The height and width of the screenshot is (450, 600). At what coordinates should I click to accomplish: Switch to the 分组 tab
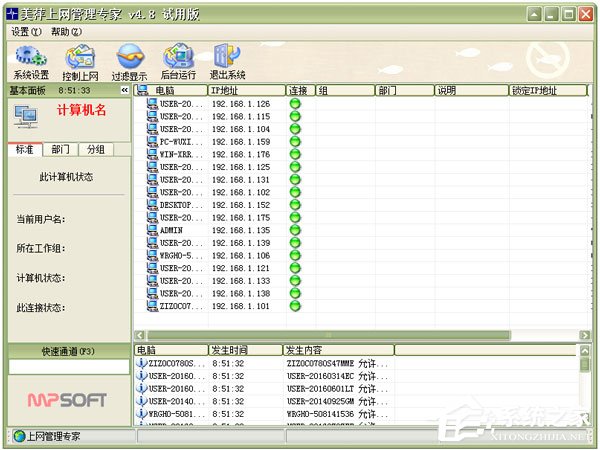pos(95,149)
